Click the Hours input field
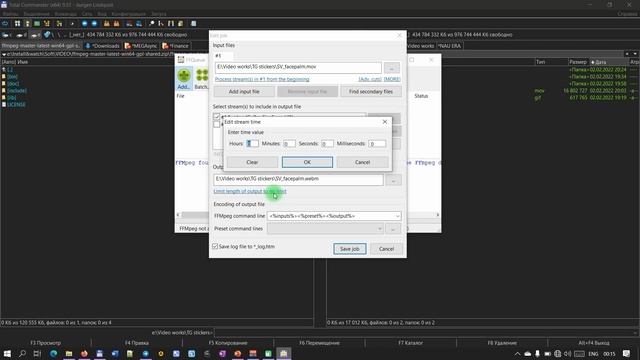The height and width of the screenshot is (360, 640). (x=252, y=144)
